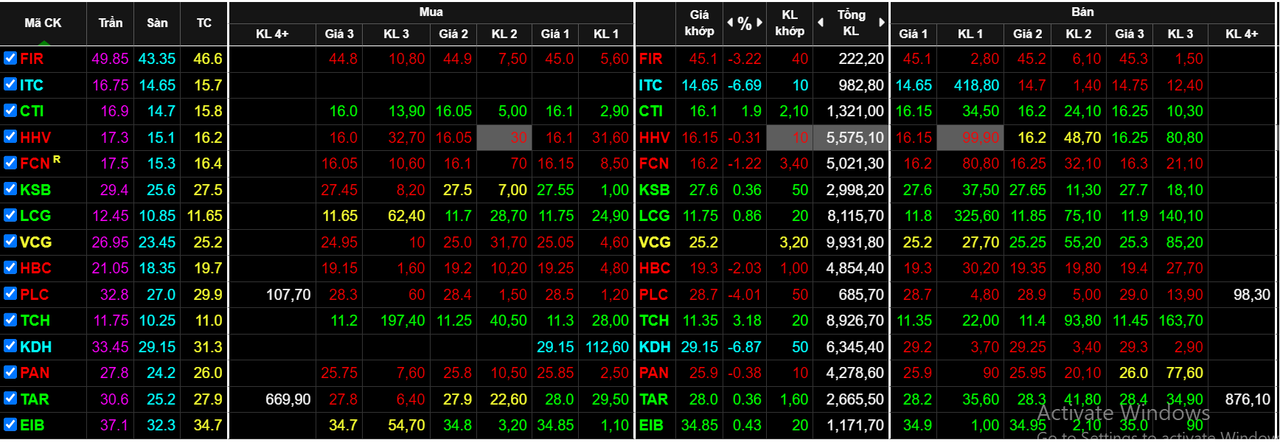Toggle the EIB row checkbox
The image size is (1280, 442).
10,424
